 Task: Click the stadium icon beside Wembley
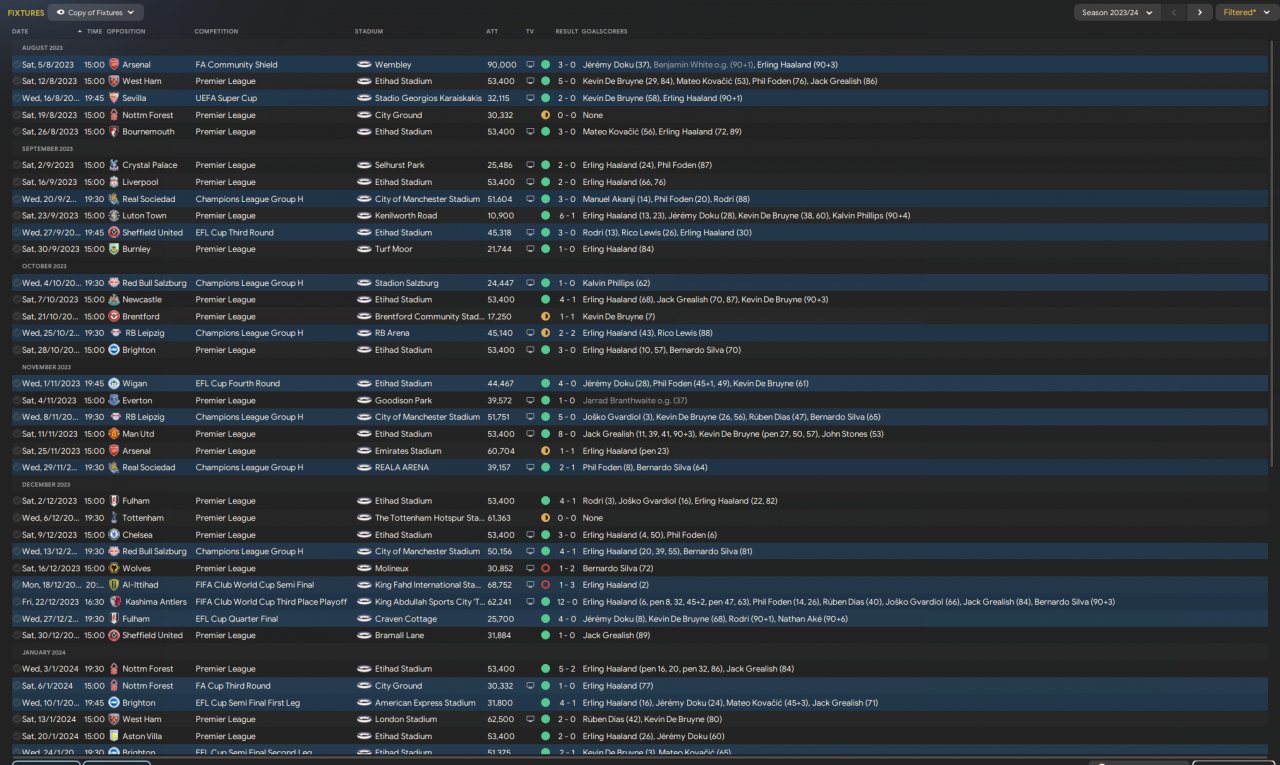364,65
